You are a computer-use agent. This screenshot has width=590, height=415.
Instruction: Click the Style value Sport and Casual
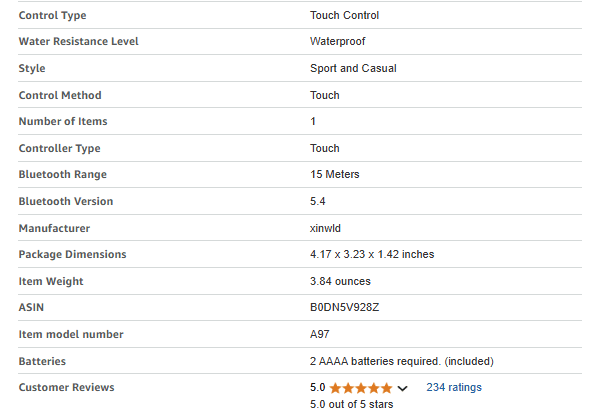tap(353, 68)
